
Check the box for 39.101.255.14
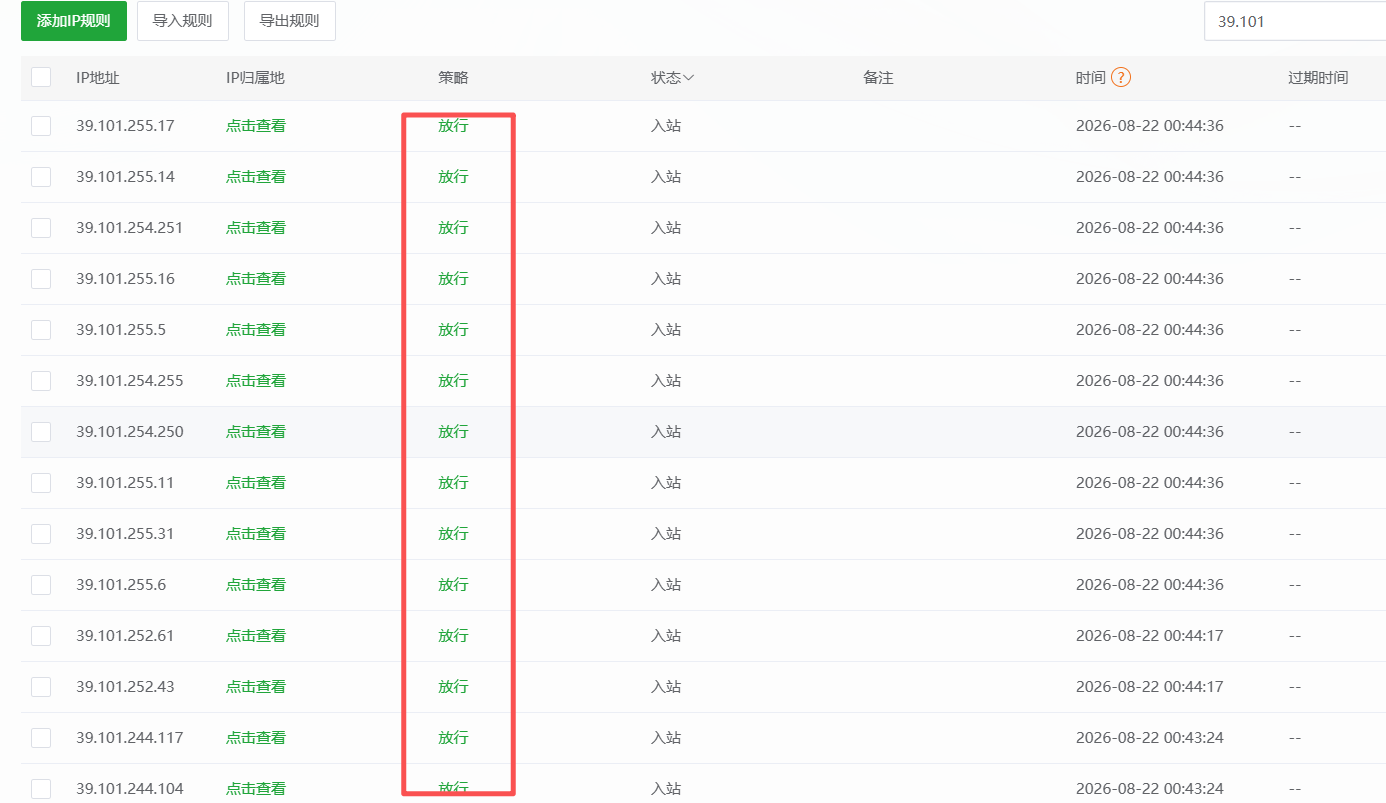click(x=41, y=177)
